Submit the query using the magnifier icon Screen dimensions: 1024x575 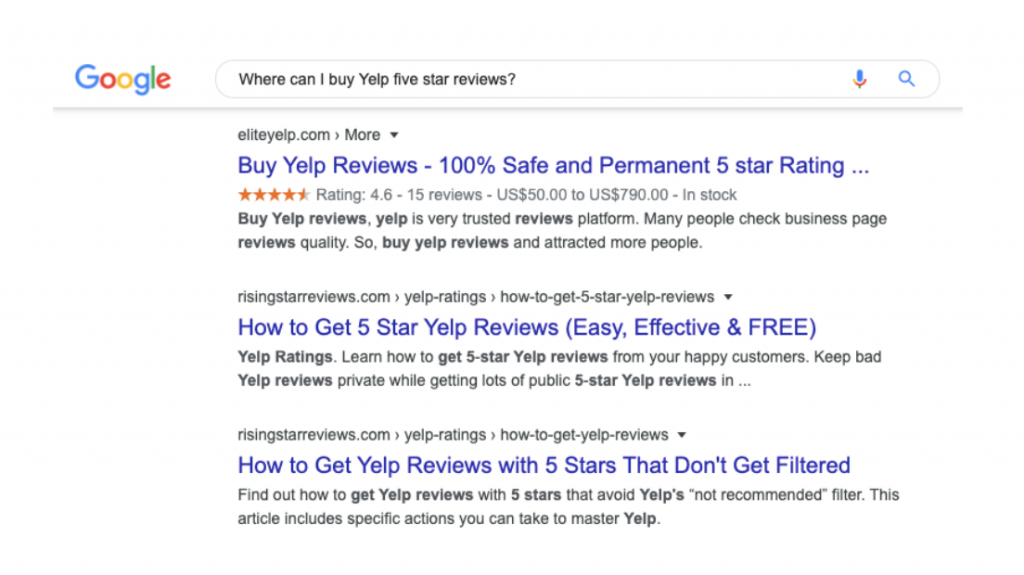pos(906,79)
